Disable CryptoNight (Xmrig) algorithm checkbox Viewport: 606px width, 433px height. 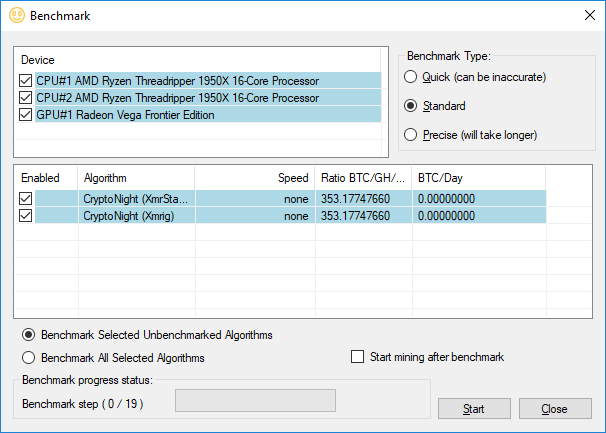(x=26, y=216)
